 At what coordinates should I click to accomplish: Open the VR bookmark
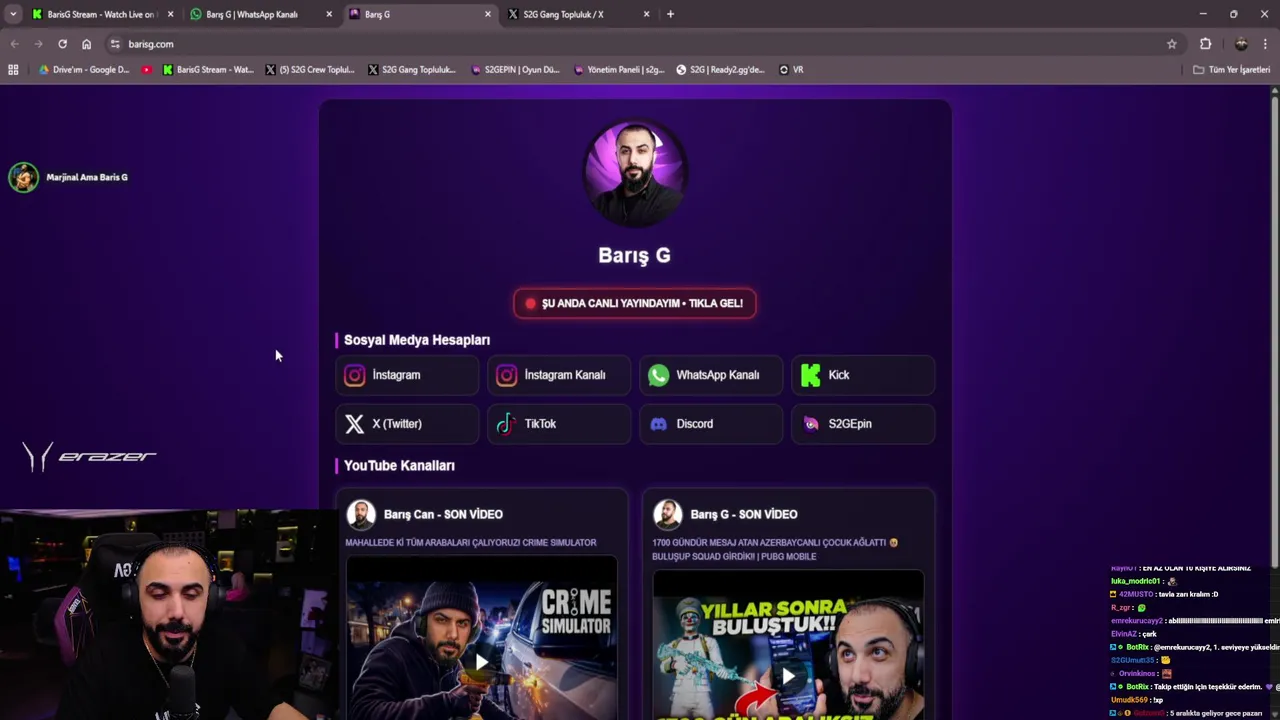click(791, 70)
